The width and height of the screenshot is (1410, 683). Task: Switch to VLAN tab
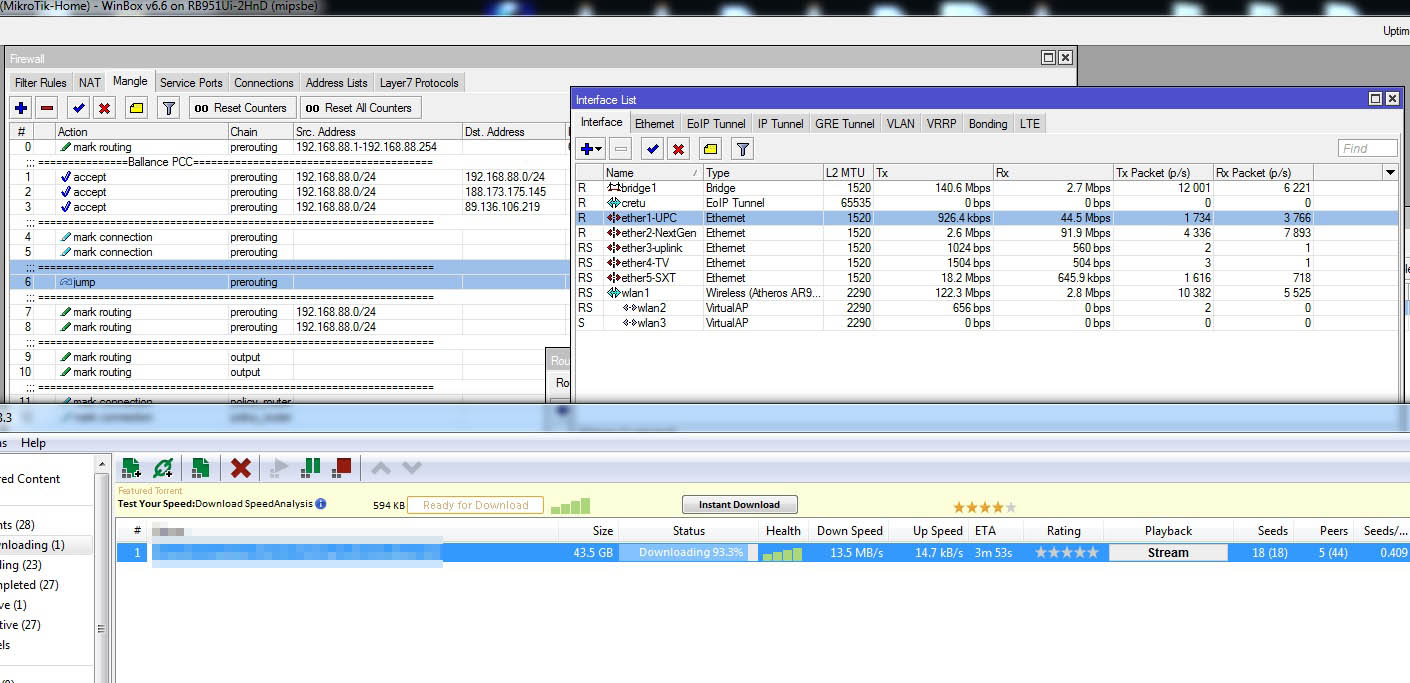pos(900,124)
